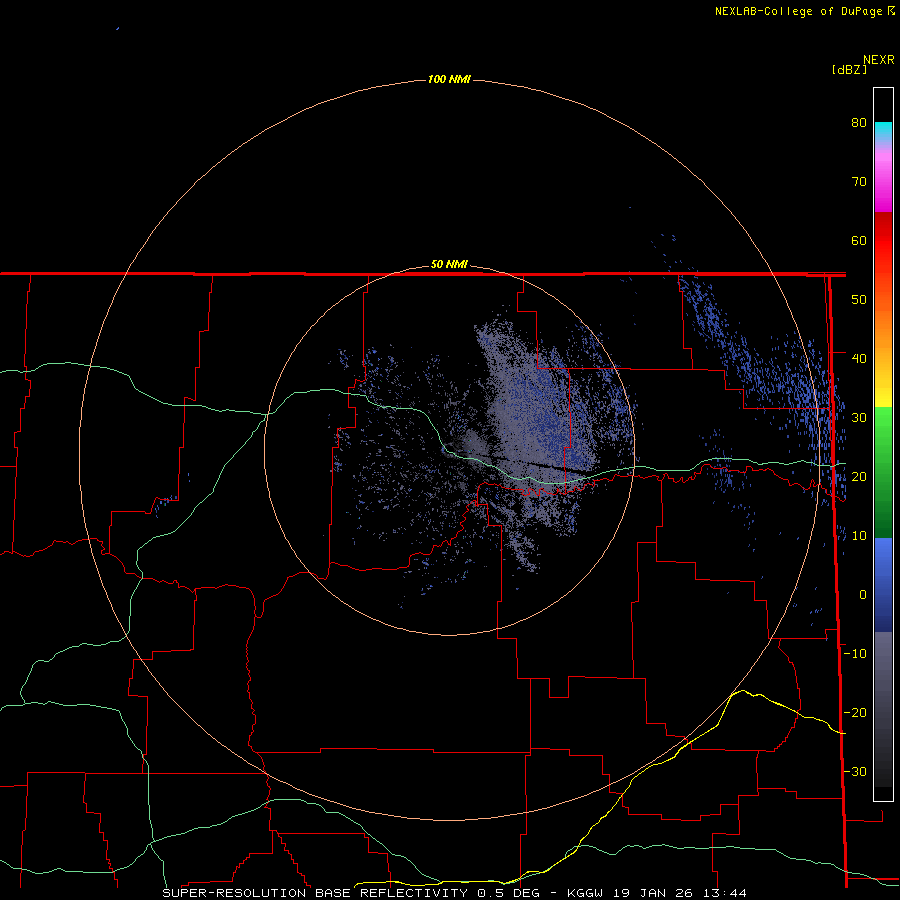Click the blue segment of the reflectivity color bar
Screen dimensions: 900x900
click(x=883, y=585)
